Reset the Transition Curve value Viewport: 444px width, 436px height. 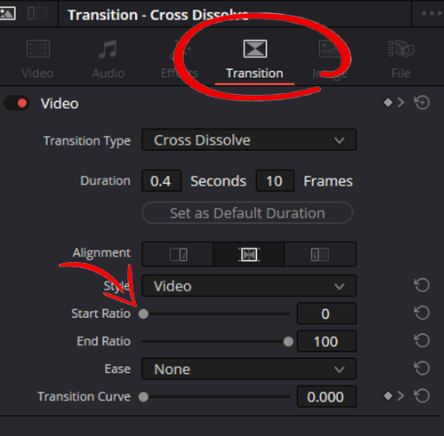pos(422,396)
